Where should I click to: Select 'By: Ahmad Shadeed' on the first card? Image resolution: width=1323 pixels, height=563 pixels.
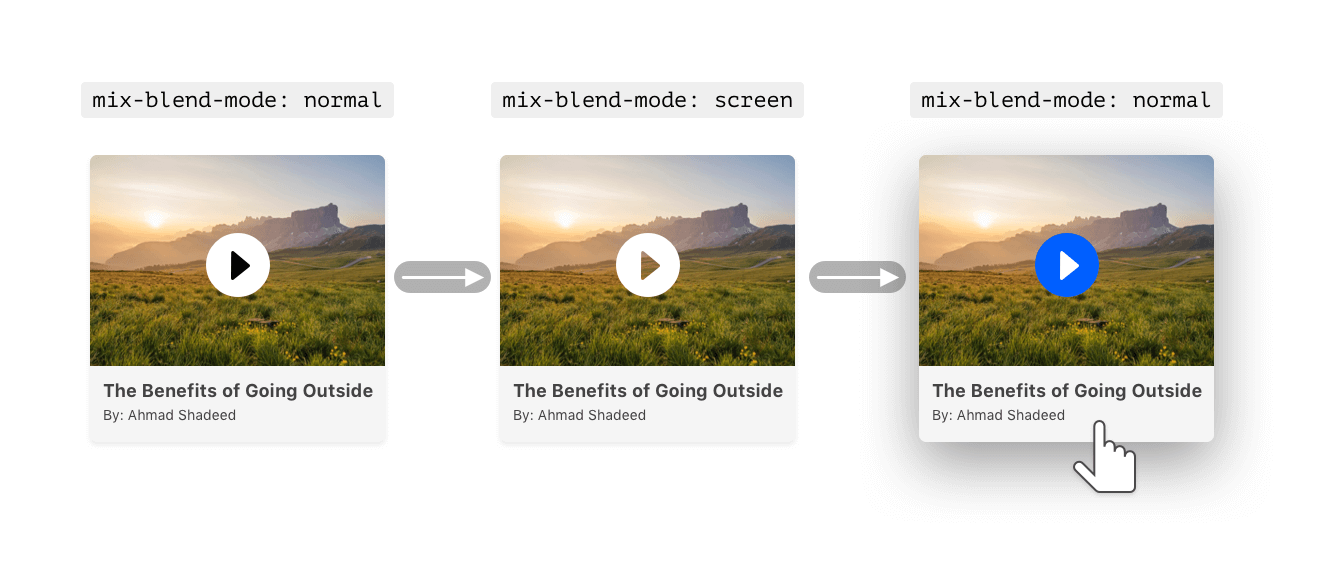(170, 415)
